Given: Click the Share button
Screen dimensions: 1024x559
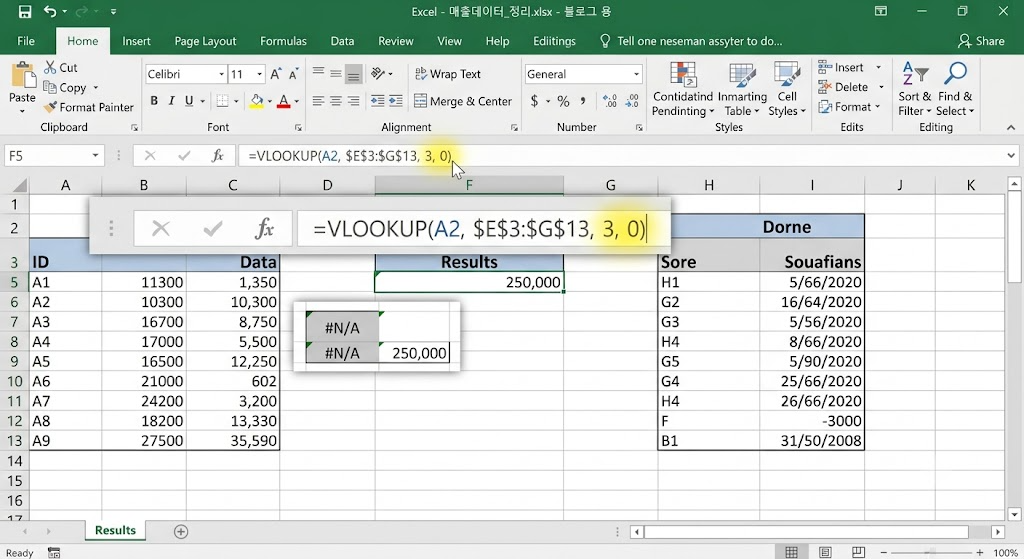Looking at the screenshot, I should (x=981, y=41).
